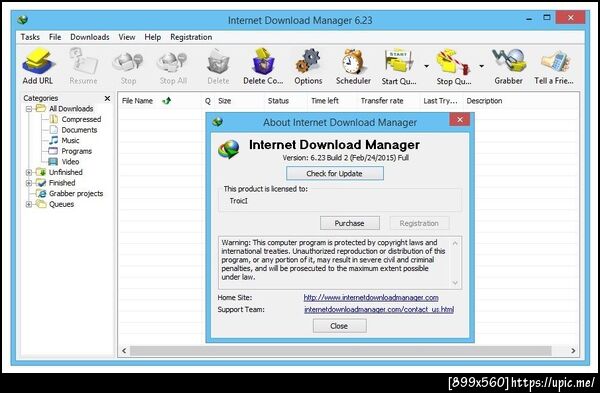Close the About Internet Download Manager dialog

click(x=460, y=120)
